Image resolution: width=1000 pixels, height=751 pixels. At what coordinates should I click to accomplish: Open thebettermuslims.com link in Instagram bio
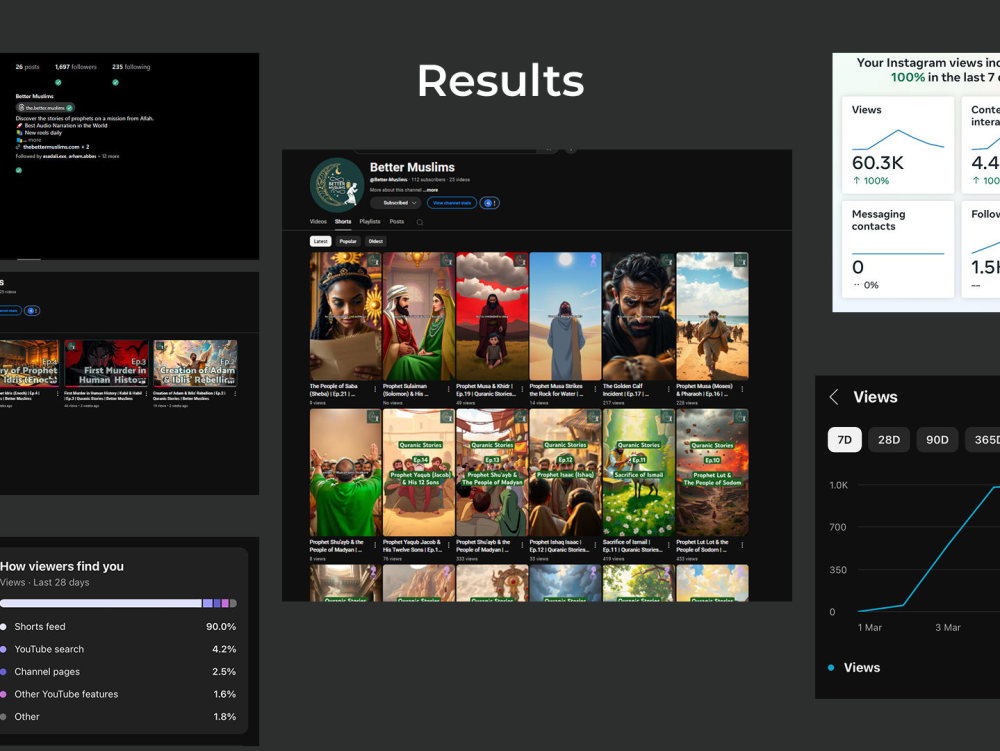pyautogui.click(x=52, y=147)
